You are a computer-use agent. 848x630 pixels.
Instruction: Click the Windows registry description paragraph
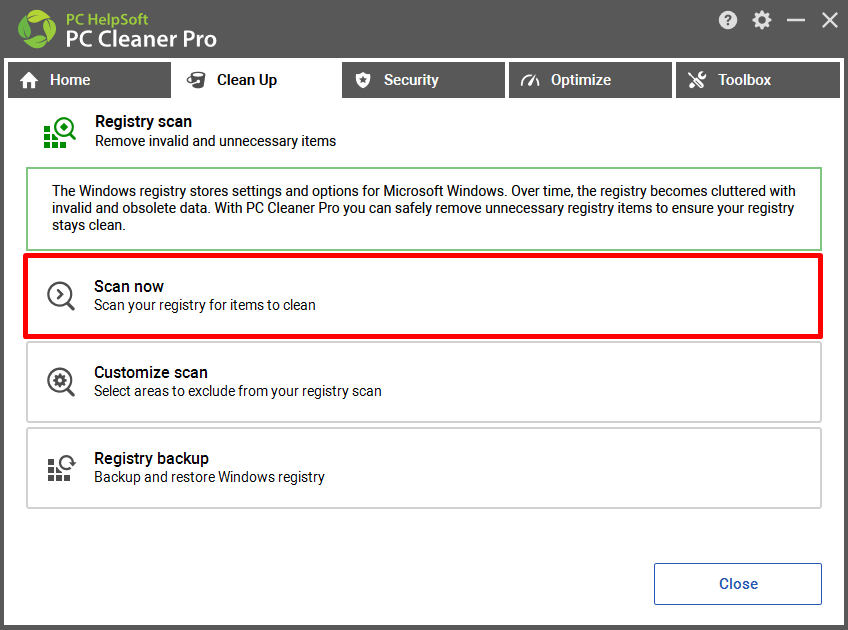click(423, 208)
